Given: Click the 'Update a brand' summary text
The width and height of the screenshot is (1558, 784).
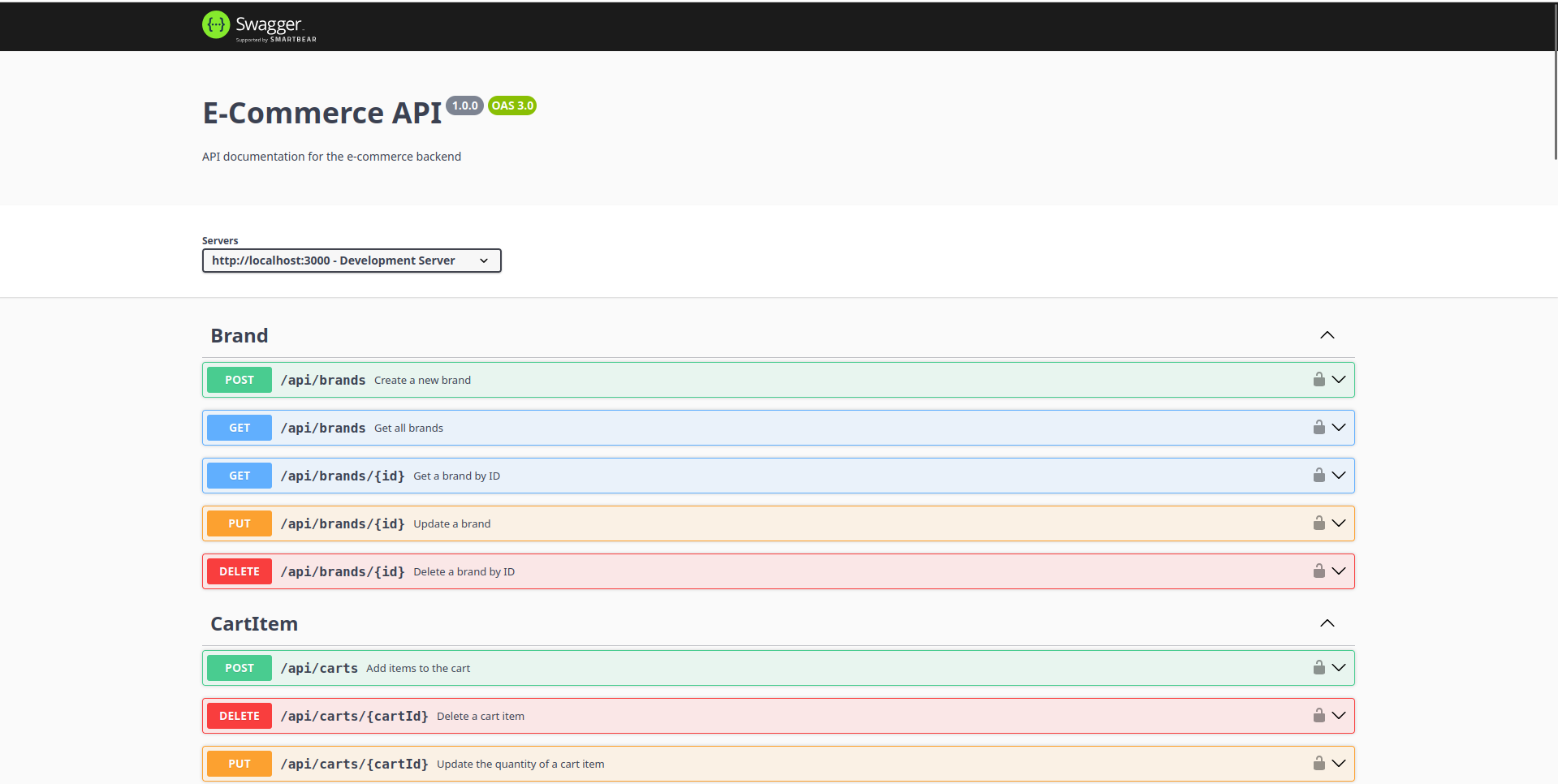Looking at the screenshot, I should coord(452,523).
